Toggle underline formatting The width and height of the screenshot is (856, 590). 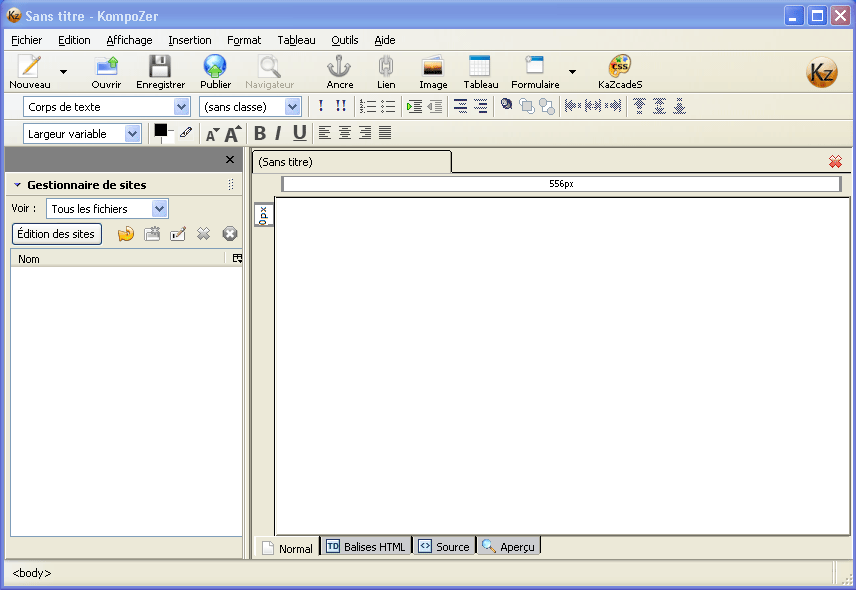(299, 133)
